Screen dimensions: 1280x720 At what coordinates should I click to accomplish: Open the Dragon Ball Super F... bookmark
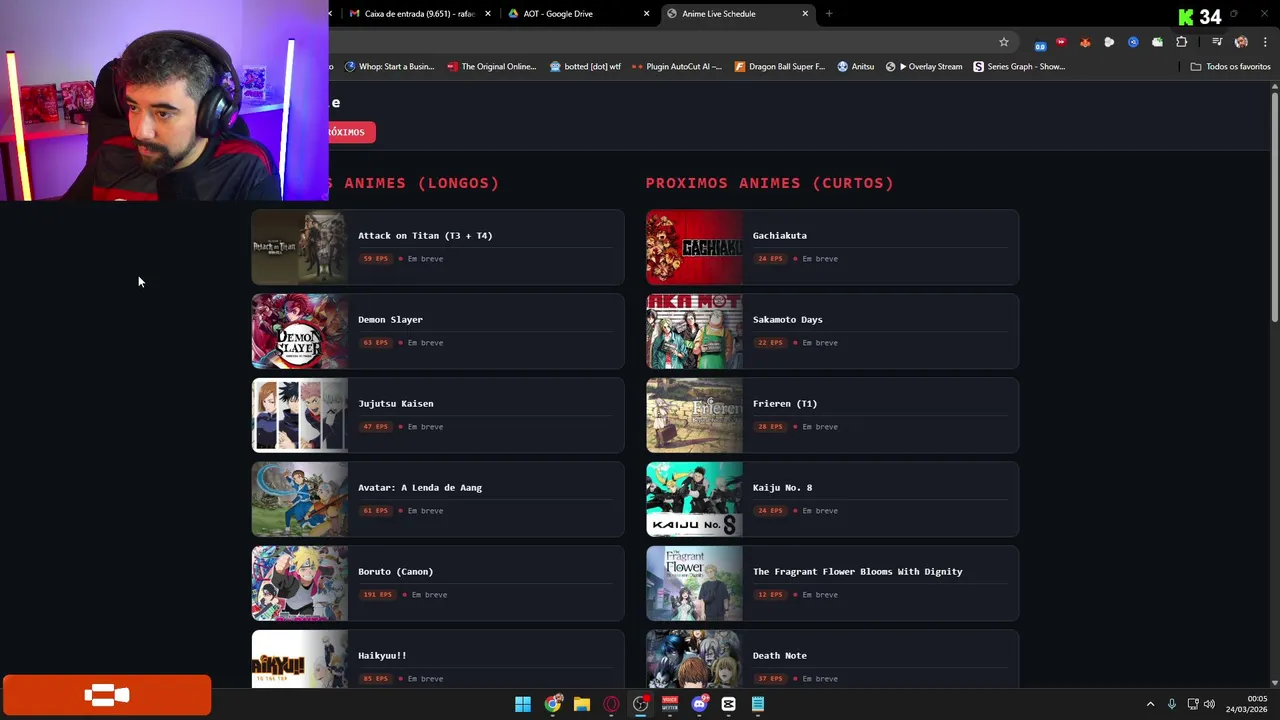pos(779,67)
